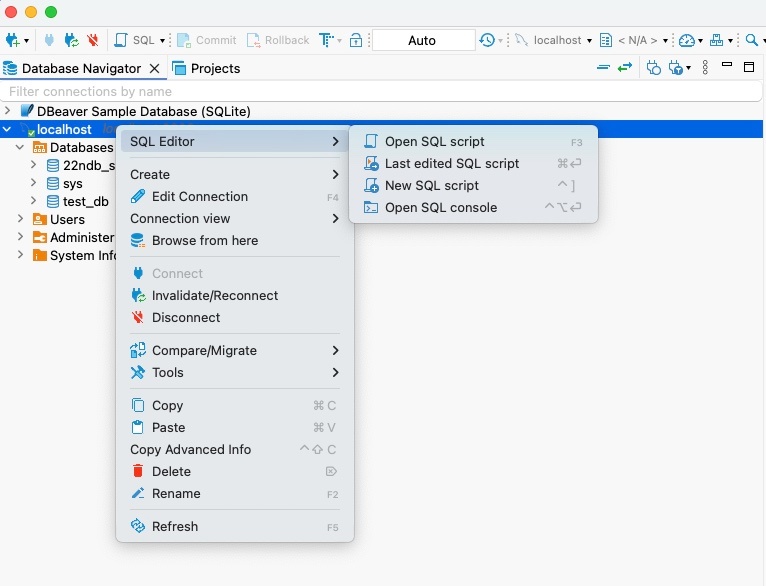Select Open SQL console

[473, 208]
